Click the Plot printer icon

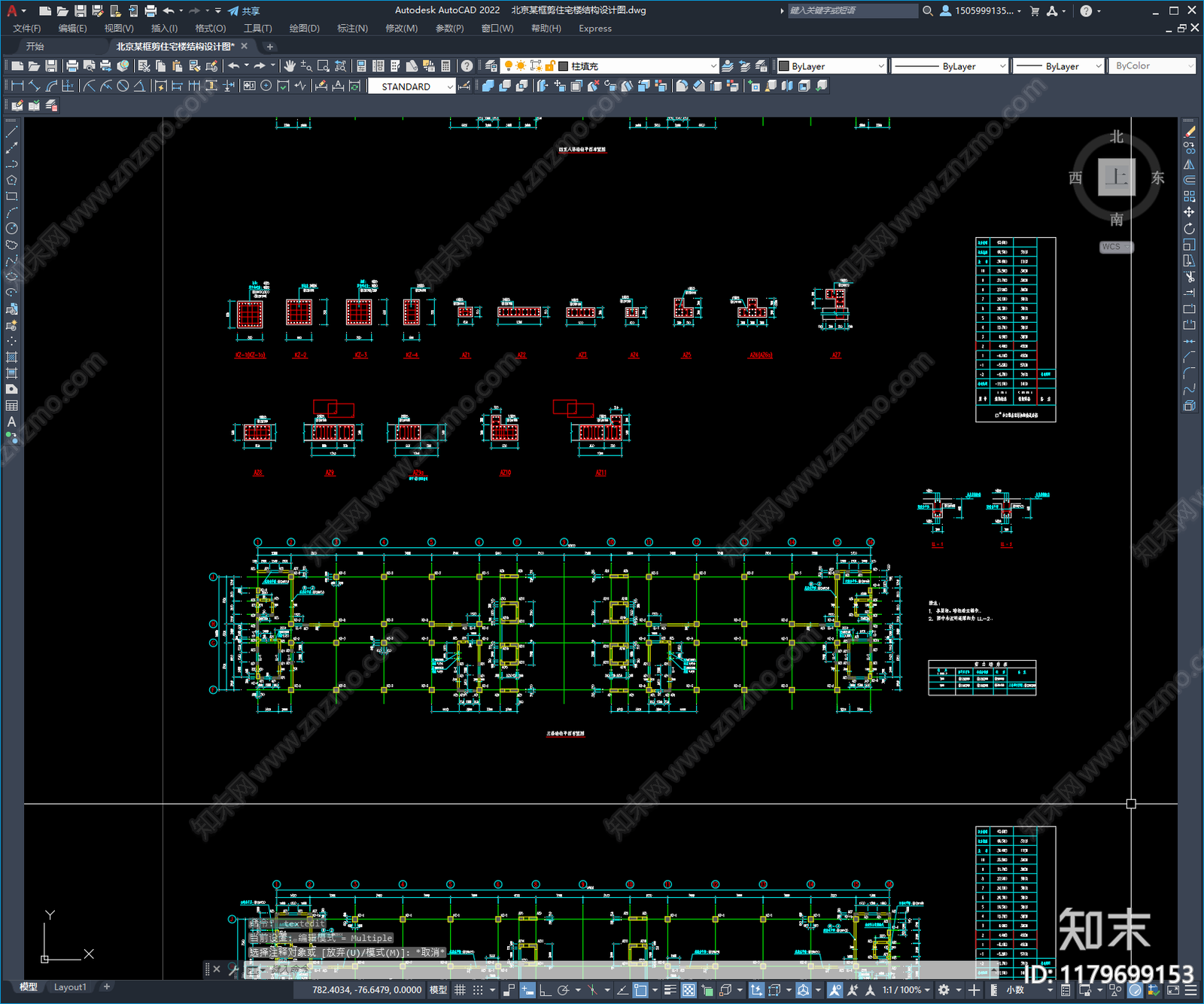click(72, 66)
